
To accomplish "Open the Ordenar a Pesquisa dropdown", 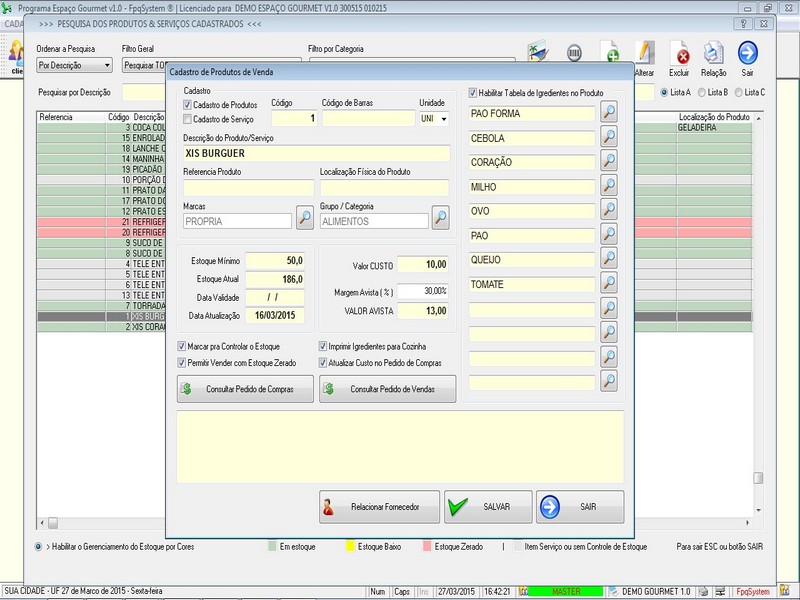I will pyautogui.click(x=107, y=66).
